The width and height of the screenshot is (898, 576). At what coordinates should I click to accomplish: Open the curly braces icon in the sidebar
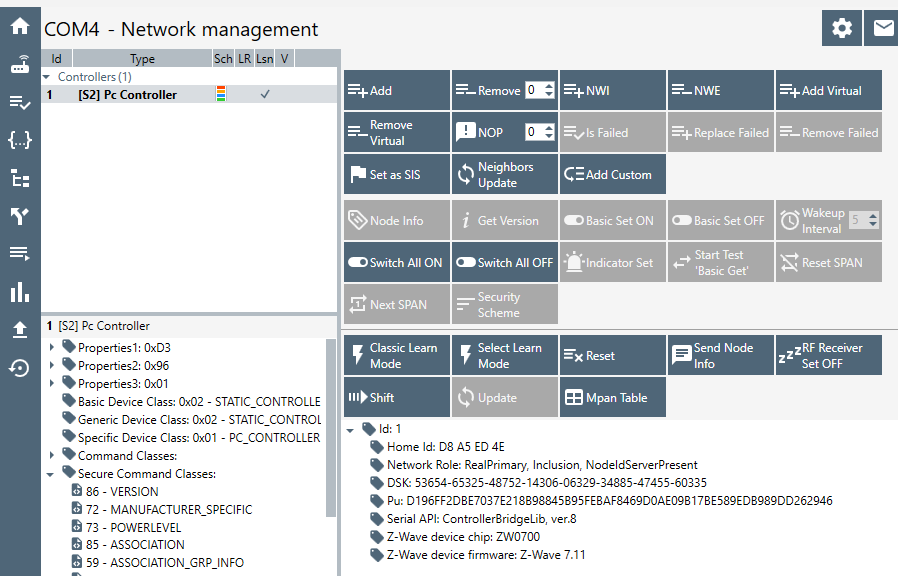point(19,140)
